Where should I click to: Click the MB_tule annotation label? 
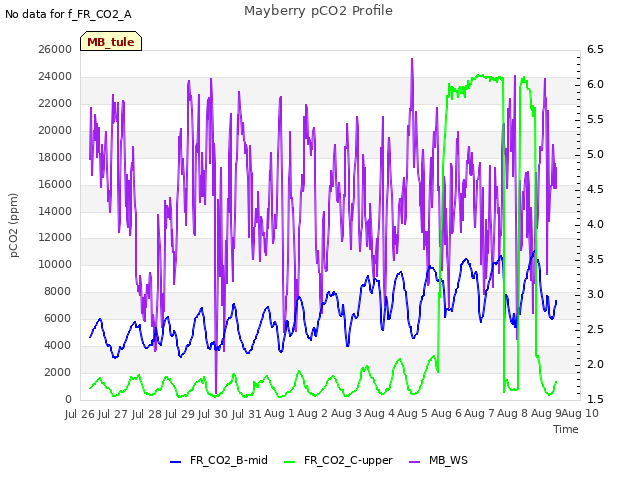pyautogui.click(x=111, y=42)
